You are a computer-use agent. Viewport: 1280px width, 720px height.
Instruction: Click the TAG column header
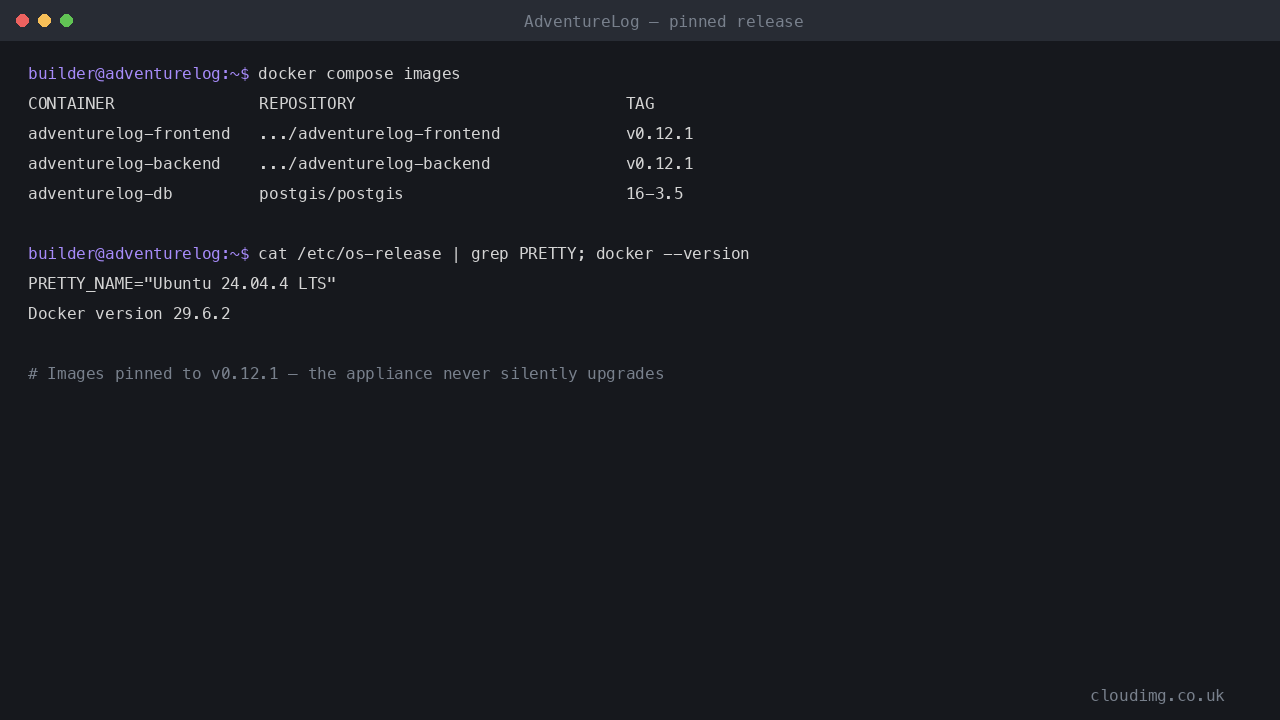pos(640,104)
